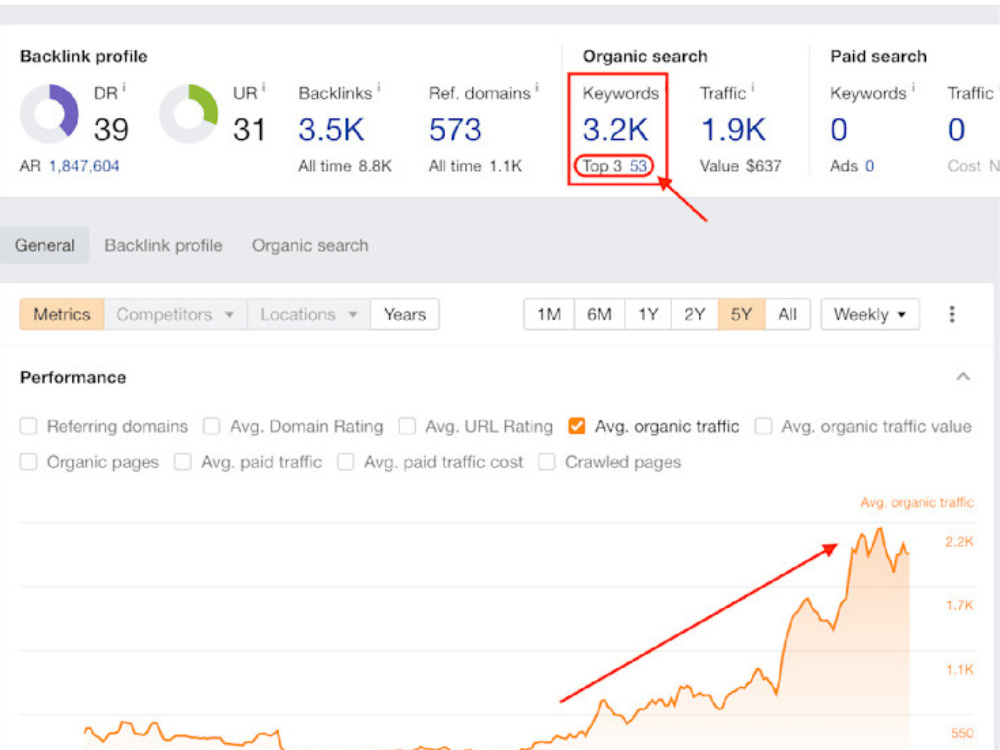This screenshot has width=1000, height=750.
Task: Enable the Avg. Domain Rating checkbox
Action: [x=212, y=426]
